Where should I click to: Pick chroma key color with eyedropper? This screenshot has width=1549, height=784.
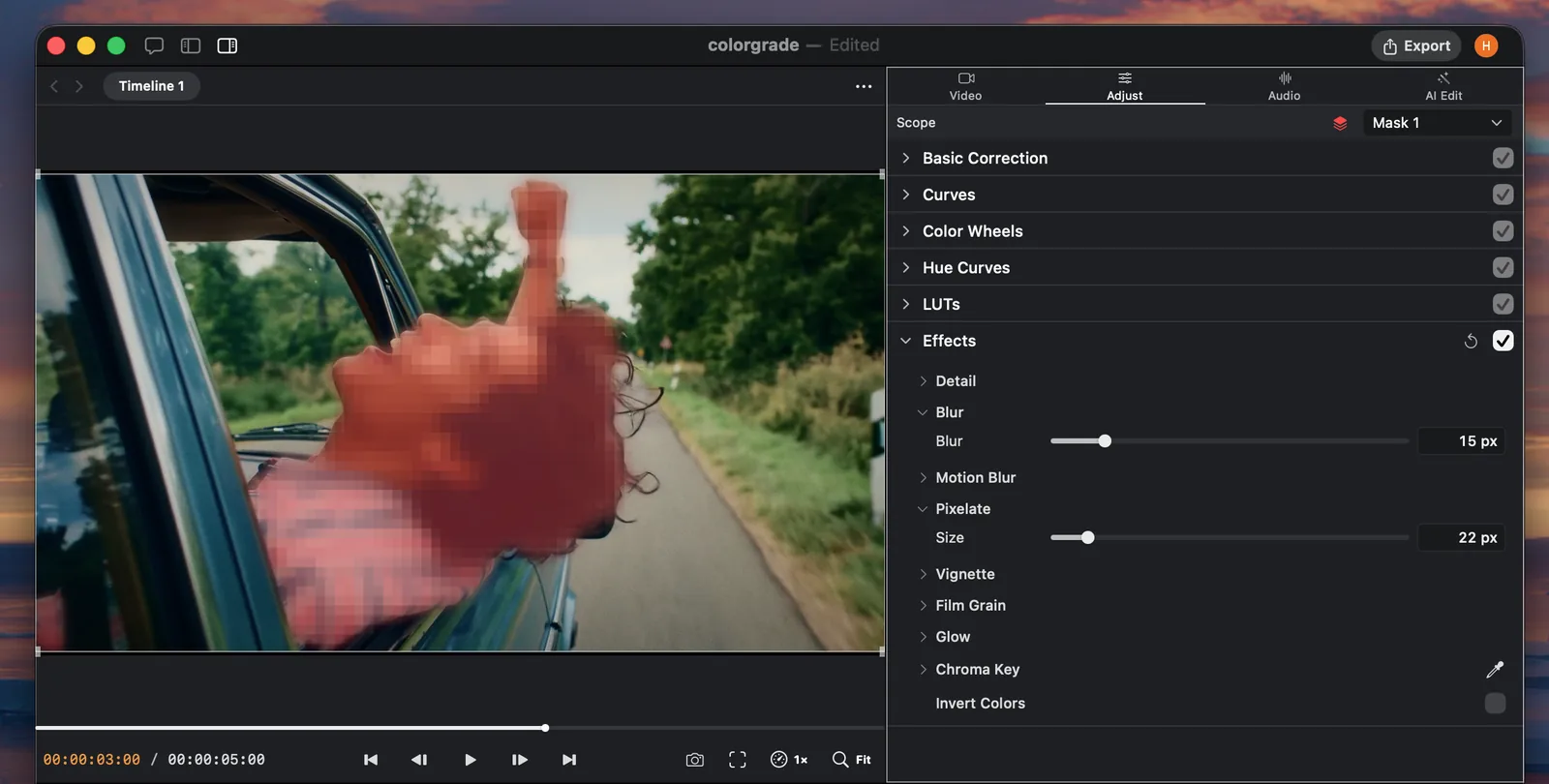tap(1495, 669)
